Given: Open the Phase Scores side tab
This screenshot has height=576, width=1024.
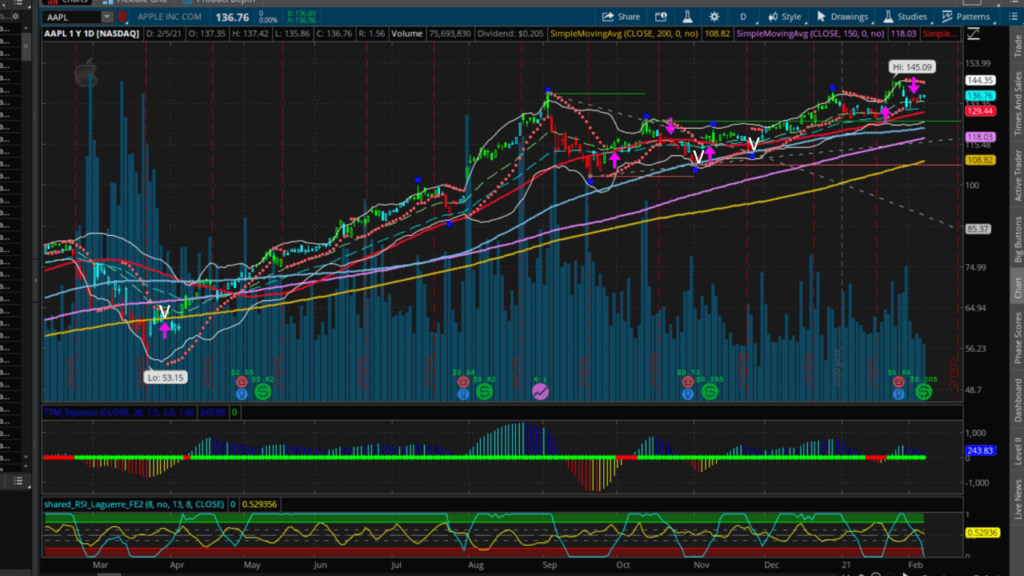Looking at the screenshot, I should 1017,338.
